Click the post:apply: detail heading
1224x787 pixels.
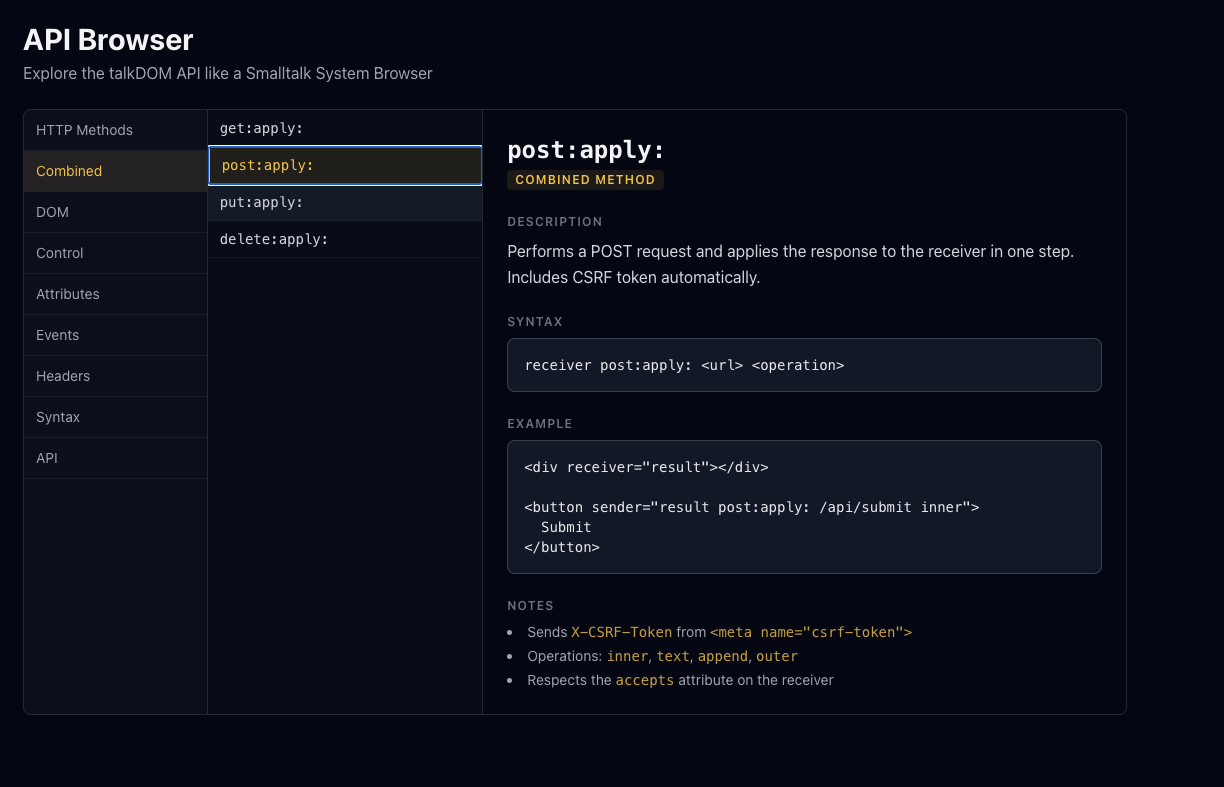coord(586,150)
